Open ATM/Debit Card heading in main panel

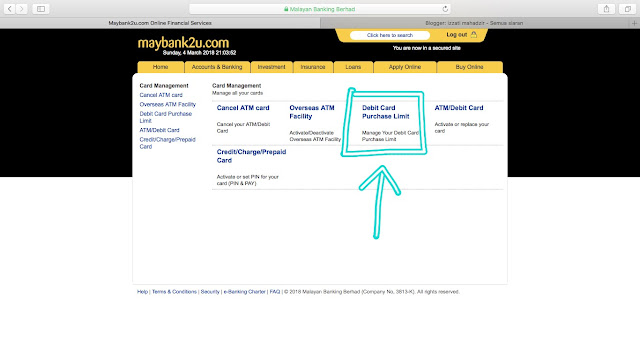(459, 108)
